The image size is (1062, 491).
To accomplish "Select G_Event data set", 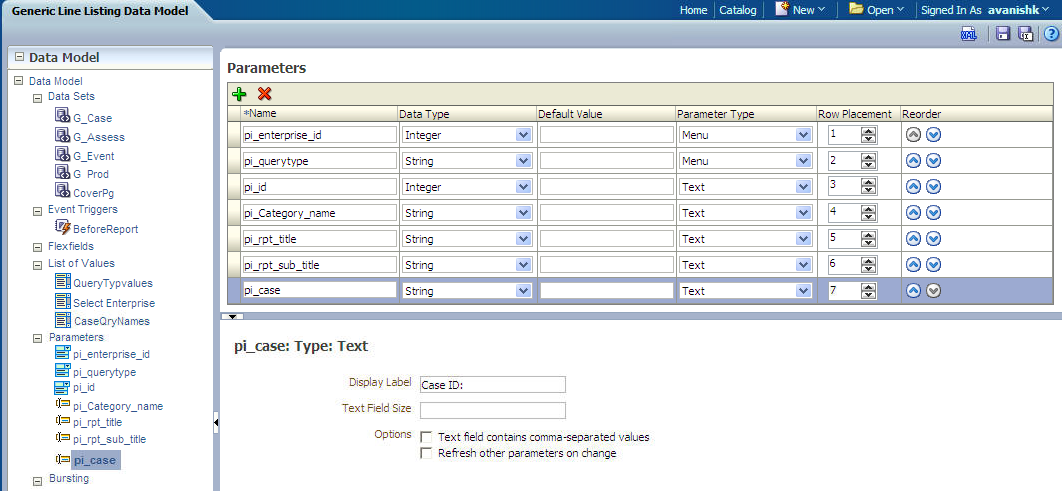I will [x=93, y=156].
